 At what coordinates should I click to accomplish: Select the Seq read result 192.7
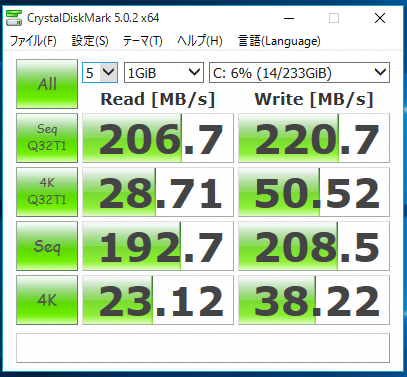[x=158, y=246]
